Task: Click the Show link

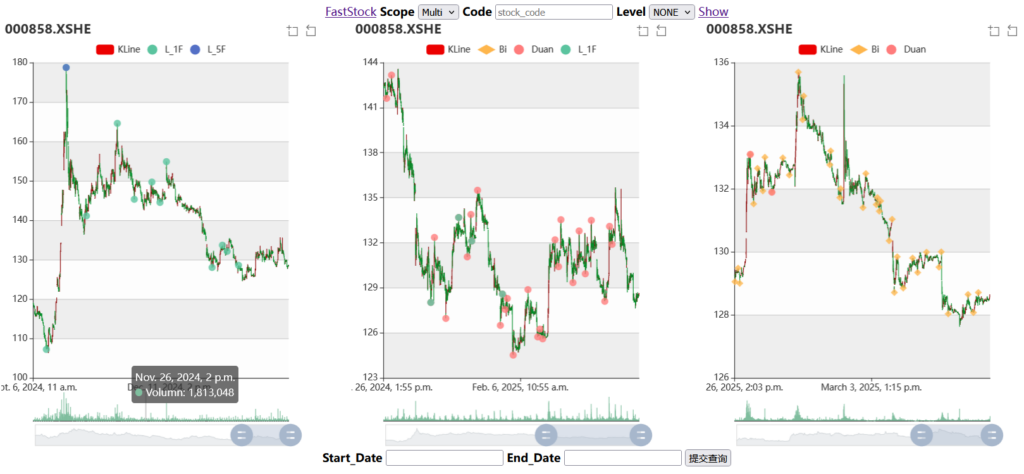Action: click(x=713, y=12)
